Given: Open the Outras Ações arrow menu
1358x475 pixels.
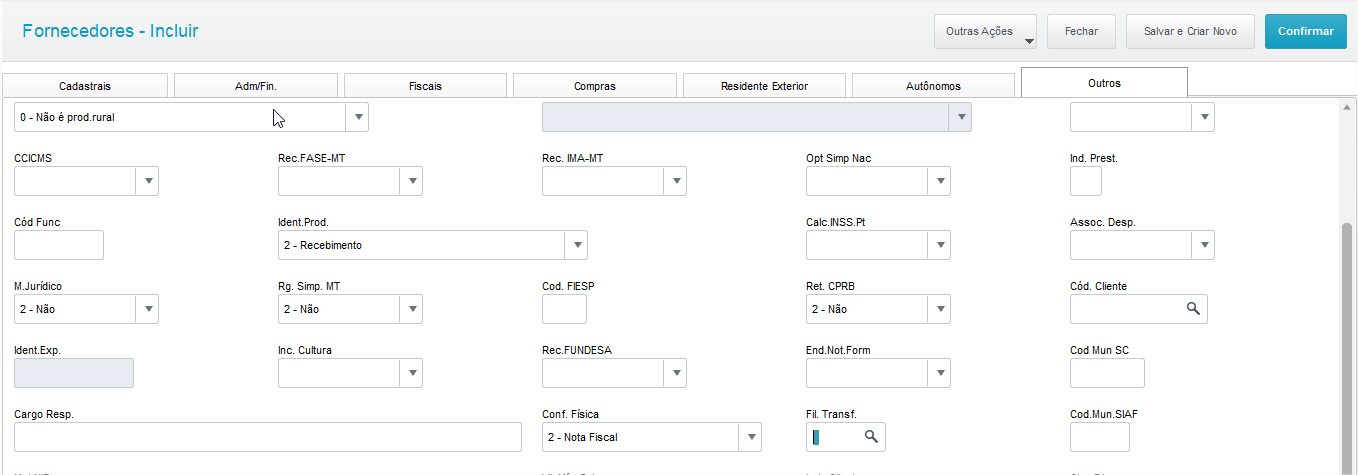Looking at the screenshot, I should pyautogui.click(x=1028, y=40).
